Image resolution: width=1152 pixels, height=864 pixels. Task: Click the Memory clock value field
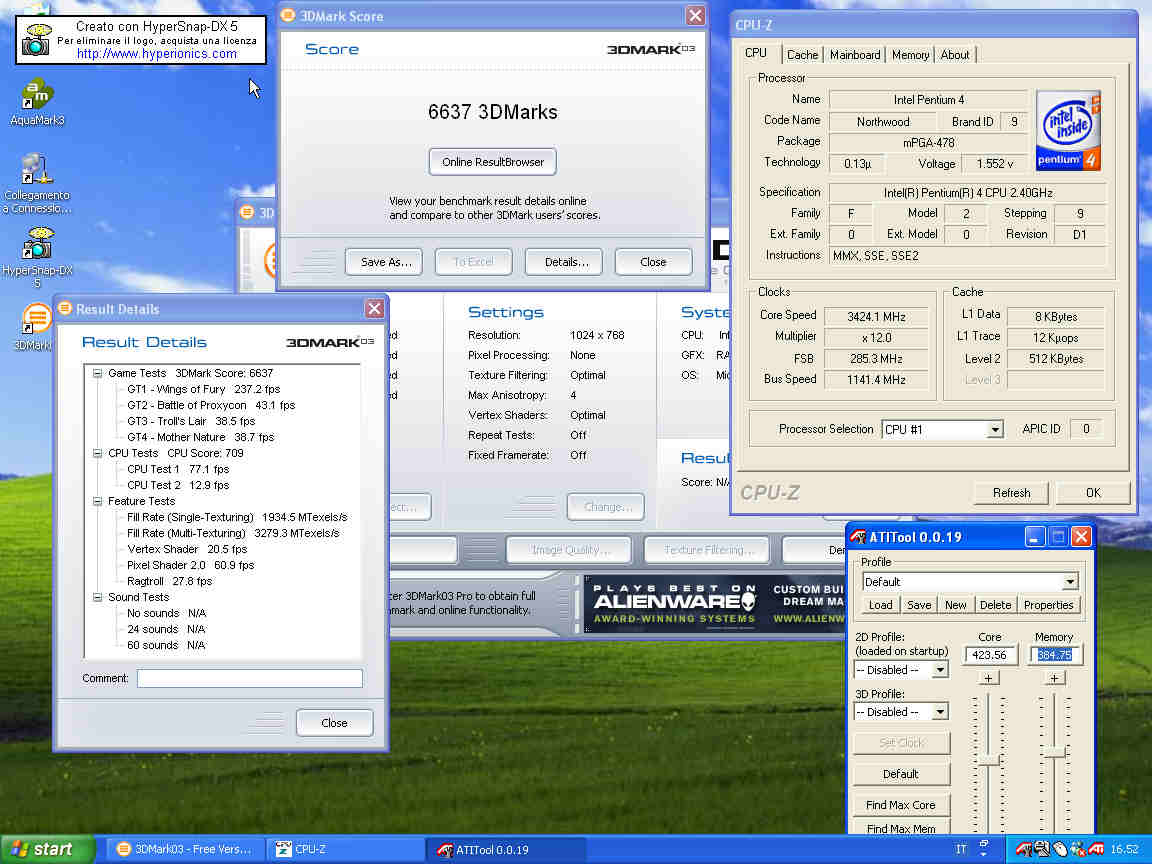click(x=1054, y=655)
